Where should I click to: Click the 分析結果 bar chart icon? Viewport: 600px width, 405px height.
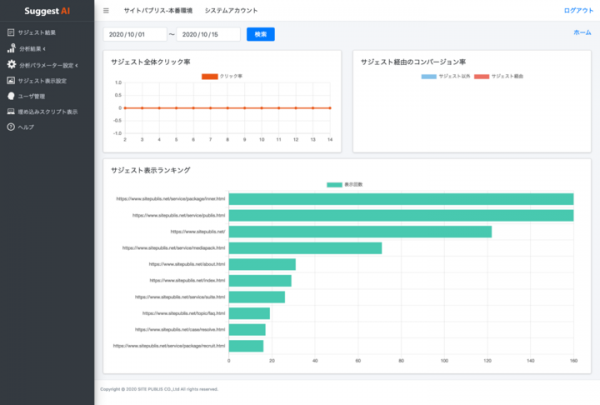tap(11, 48)
